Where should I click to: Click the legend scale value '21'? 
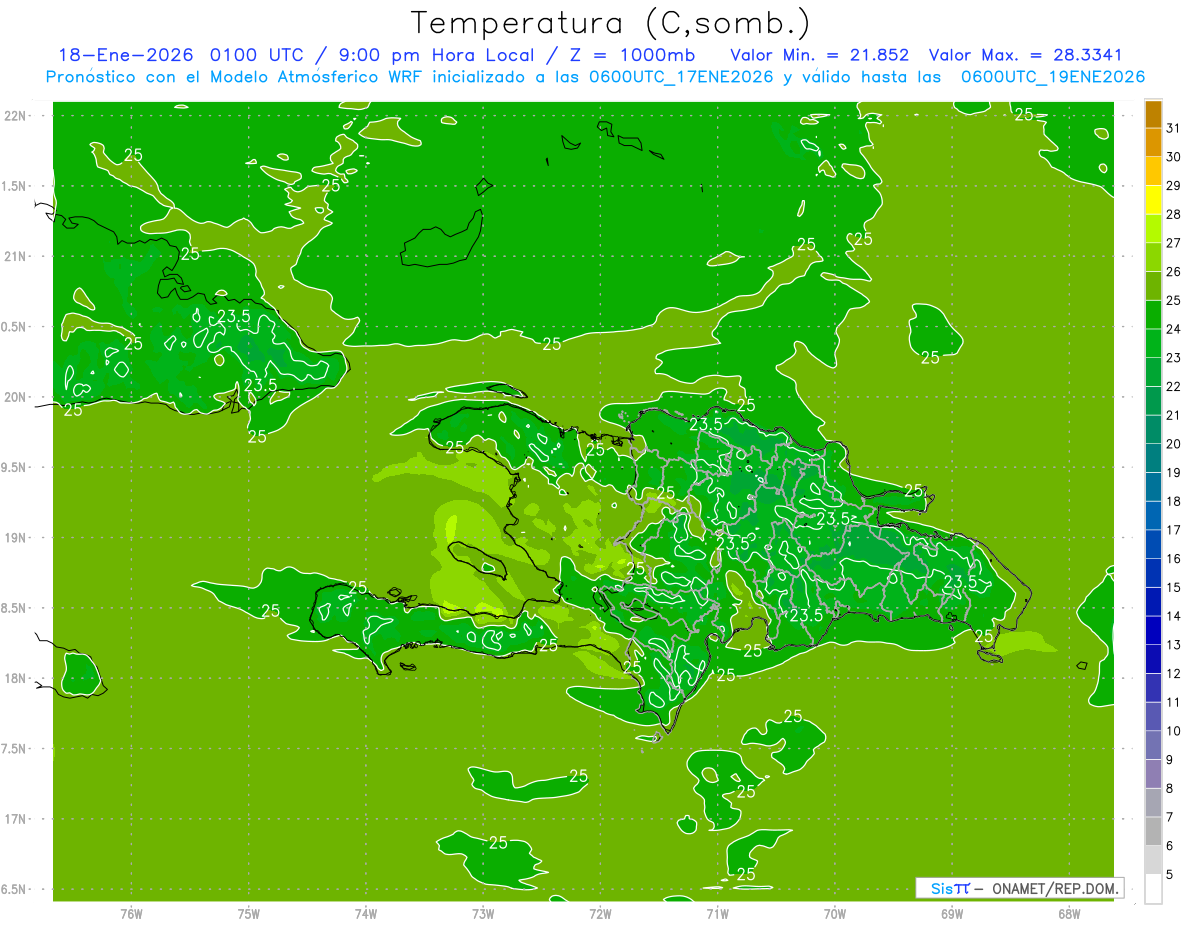[1174, 415]
